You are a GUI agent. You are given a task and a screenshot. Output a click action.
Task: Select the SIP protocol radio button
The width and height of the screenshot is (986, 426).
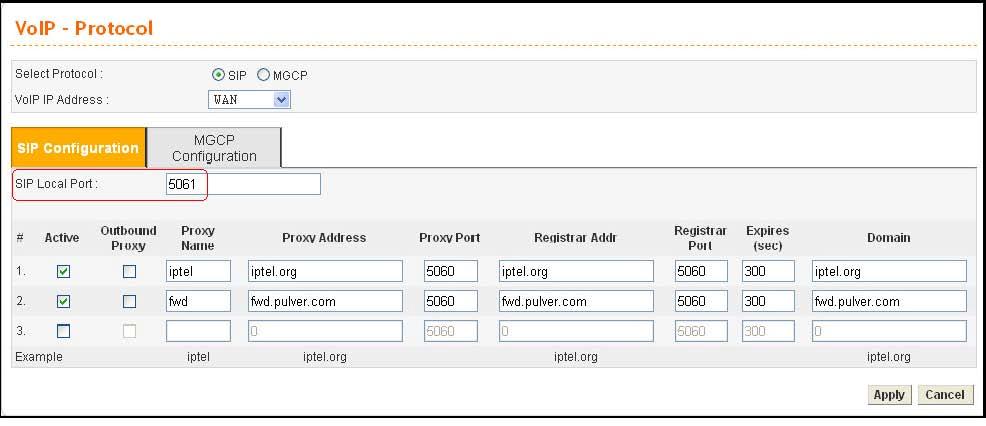(x=219, y=75)
